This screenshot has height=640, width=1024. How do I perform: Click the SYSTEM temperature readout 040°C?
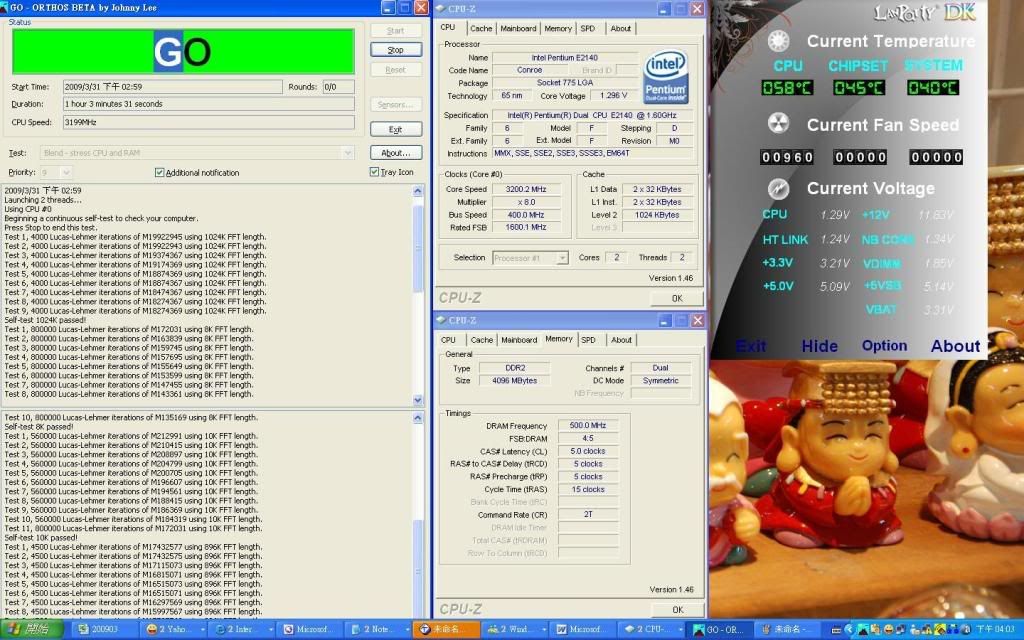[933, 88]
